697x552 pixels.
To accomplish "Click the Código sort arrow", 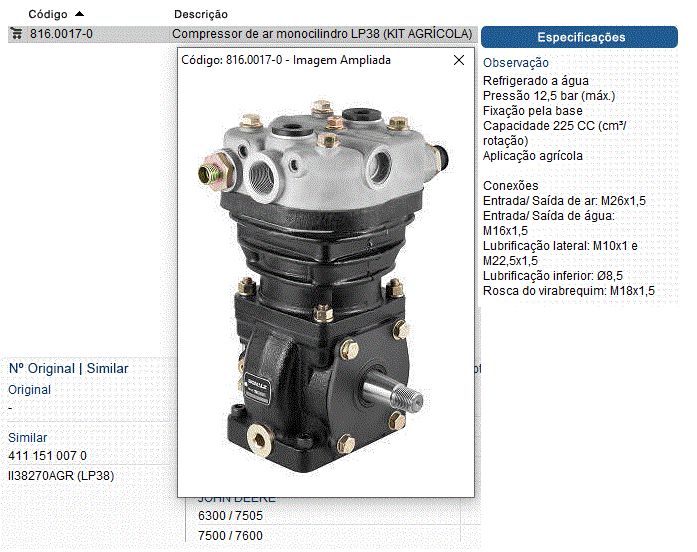I will click(80, 14).
